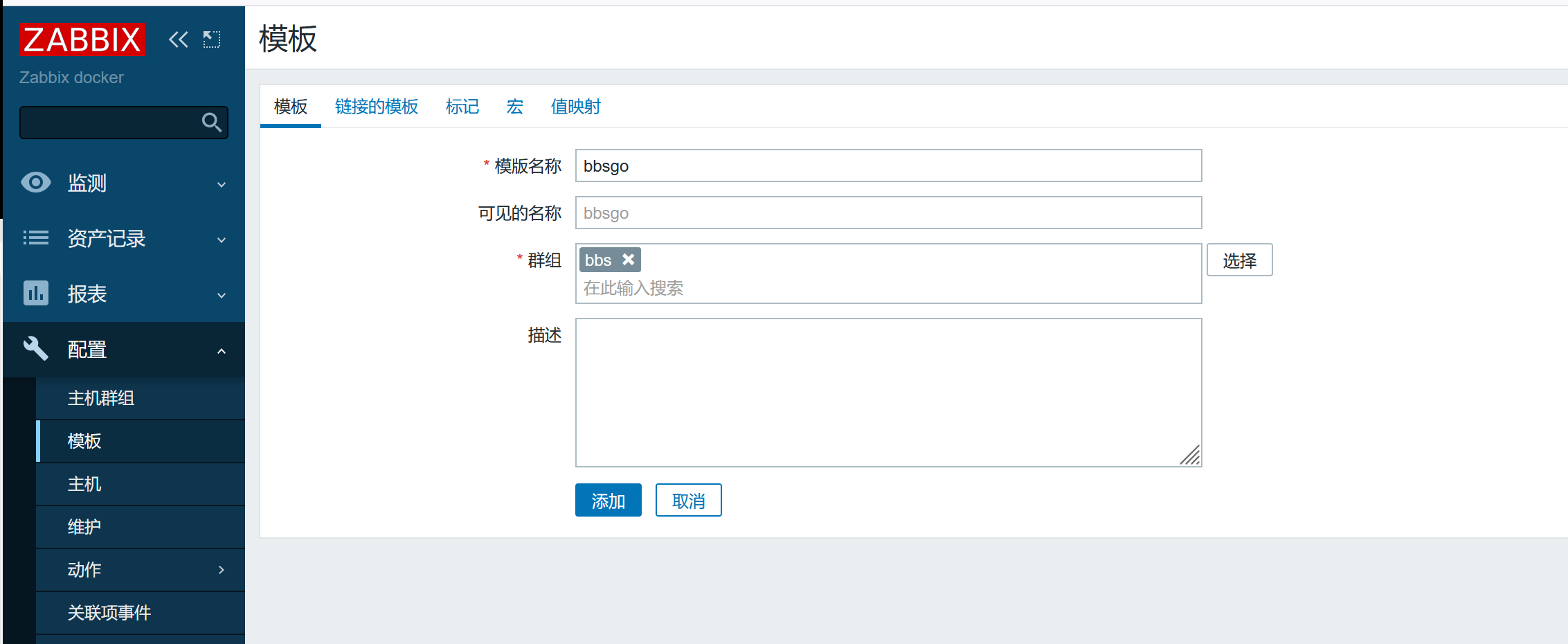Switch to the 值映射 tab
The image size is (1568, 644).
tap(576, 107)
